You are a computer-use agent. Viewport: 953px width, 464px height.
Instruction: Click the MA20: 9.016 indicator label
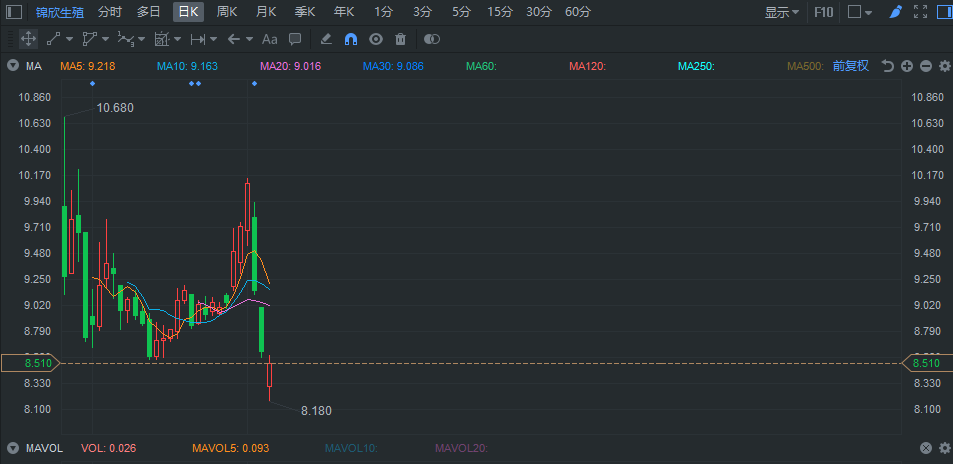coord(291,66)
